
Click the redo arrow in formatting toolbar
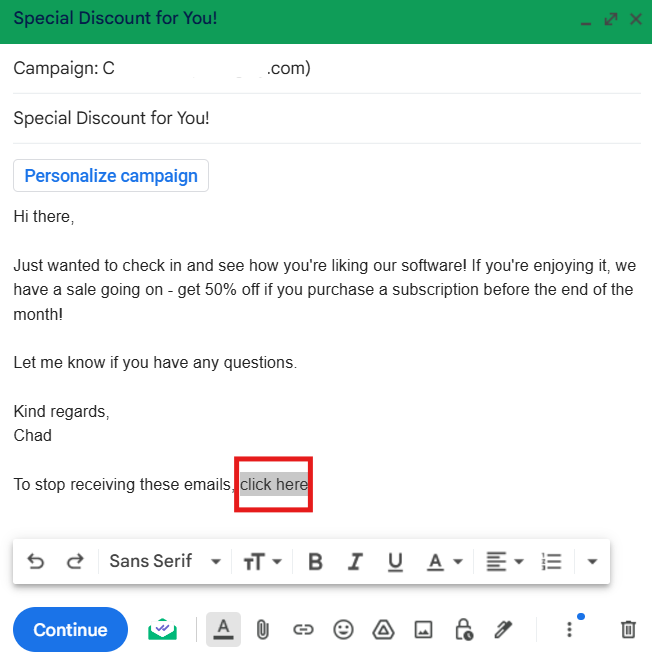pos(75,561)
